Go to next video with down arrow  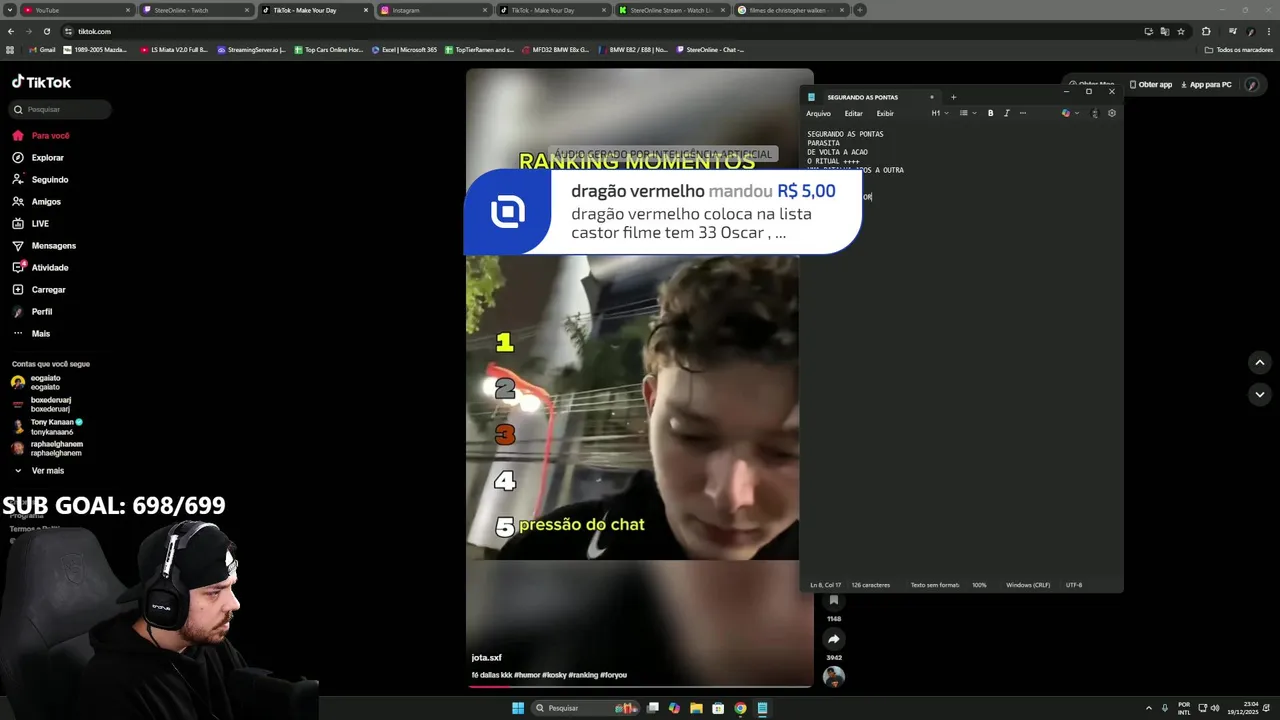click(x=1260, y=394)
